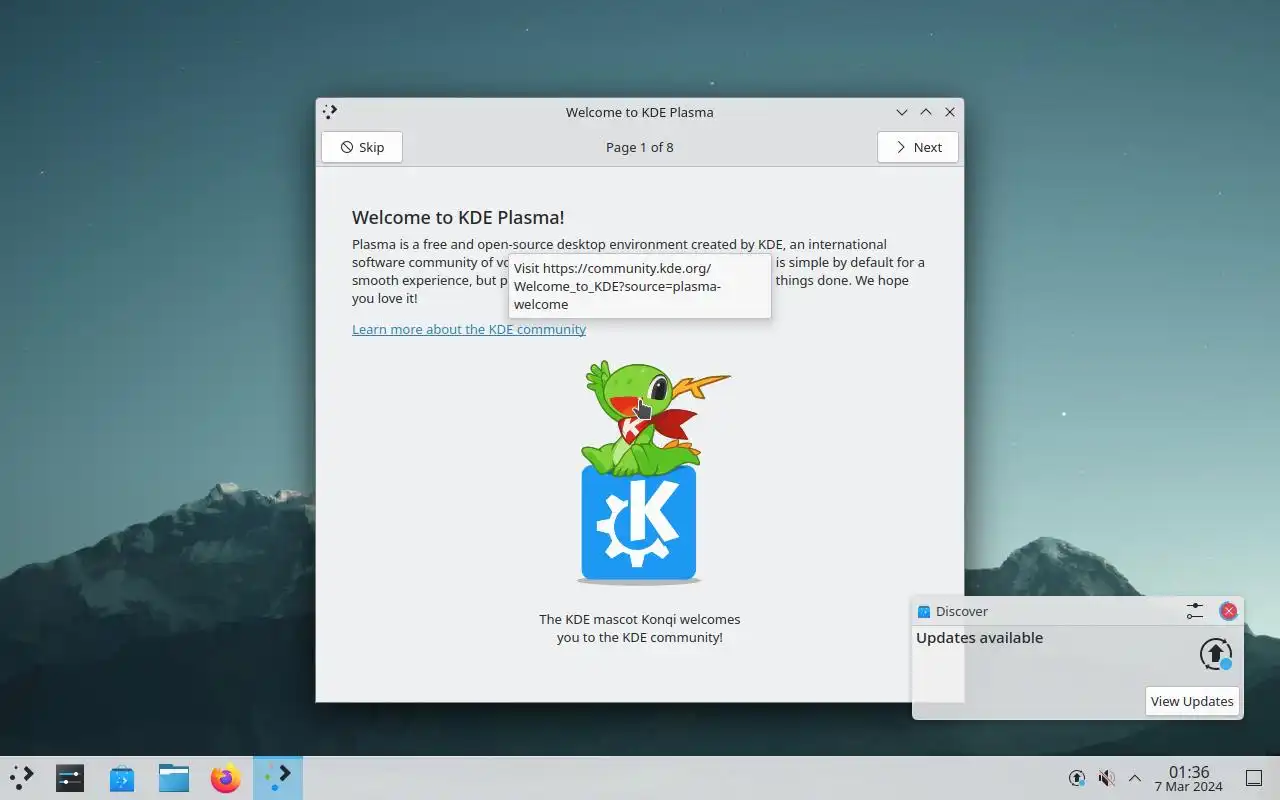Click the Welcome Center taskbar entry
The height and width of the screenshot is (800, 1280).
coord(278,778)
